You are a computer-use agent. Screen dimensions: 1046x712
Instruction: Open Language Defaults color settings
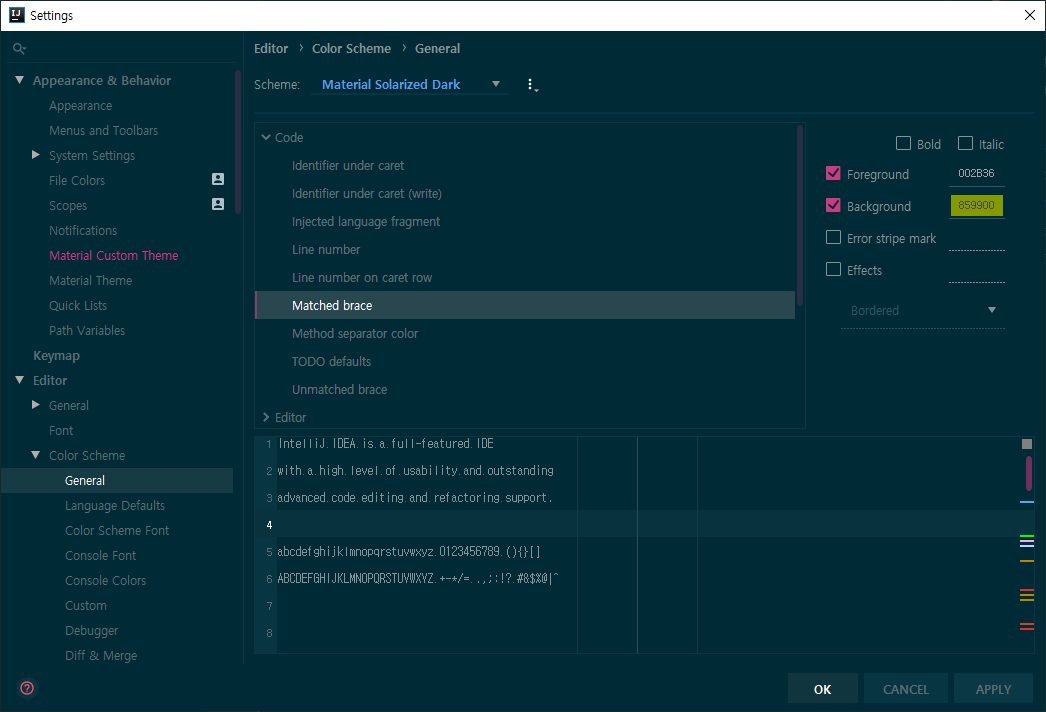pyautogui.click(x=115, y=506)
